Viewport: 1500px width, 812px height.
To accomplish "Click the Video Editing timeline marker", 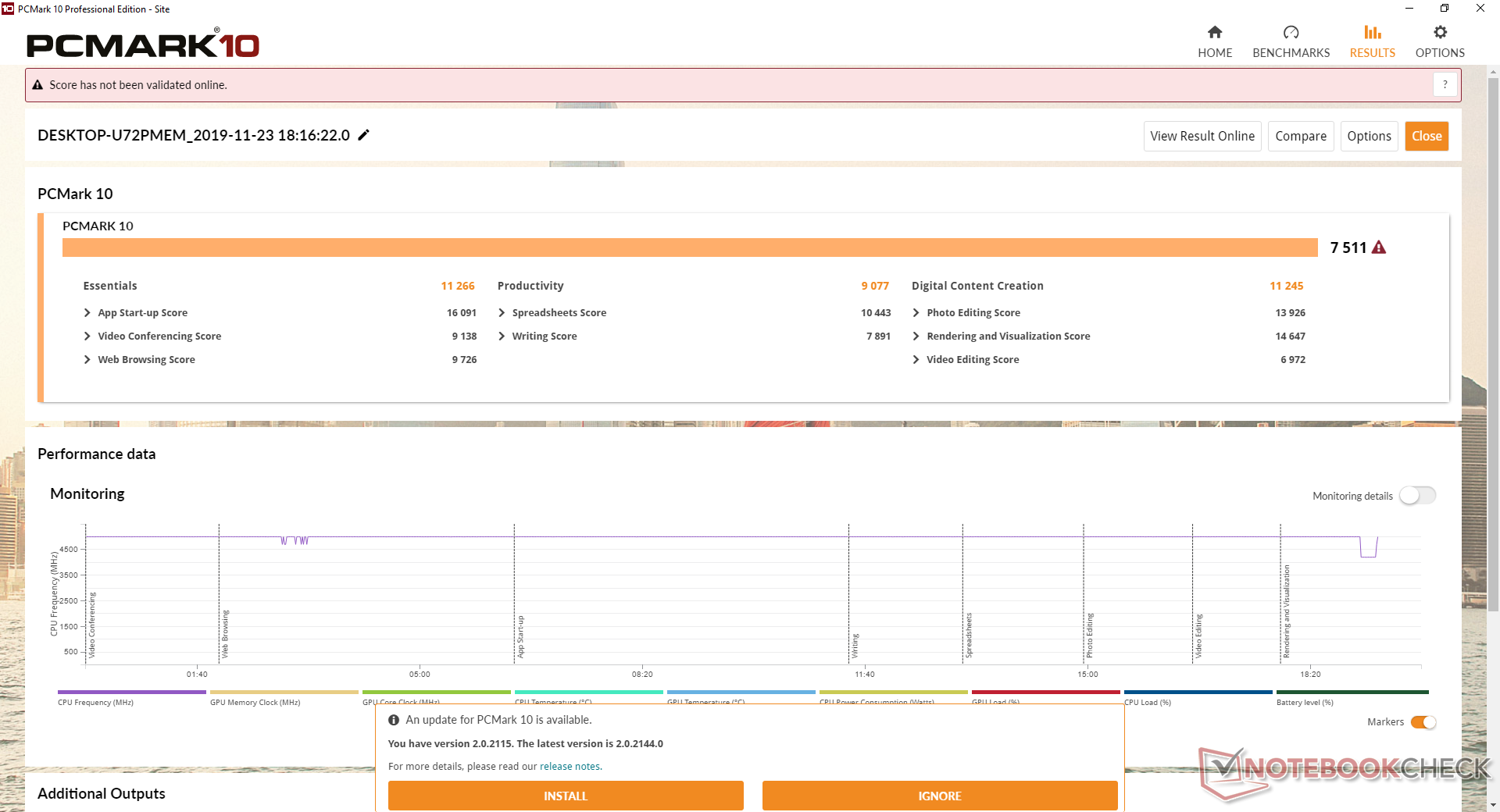I will (x=1198, y=636).
